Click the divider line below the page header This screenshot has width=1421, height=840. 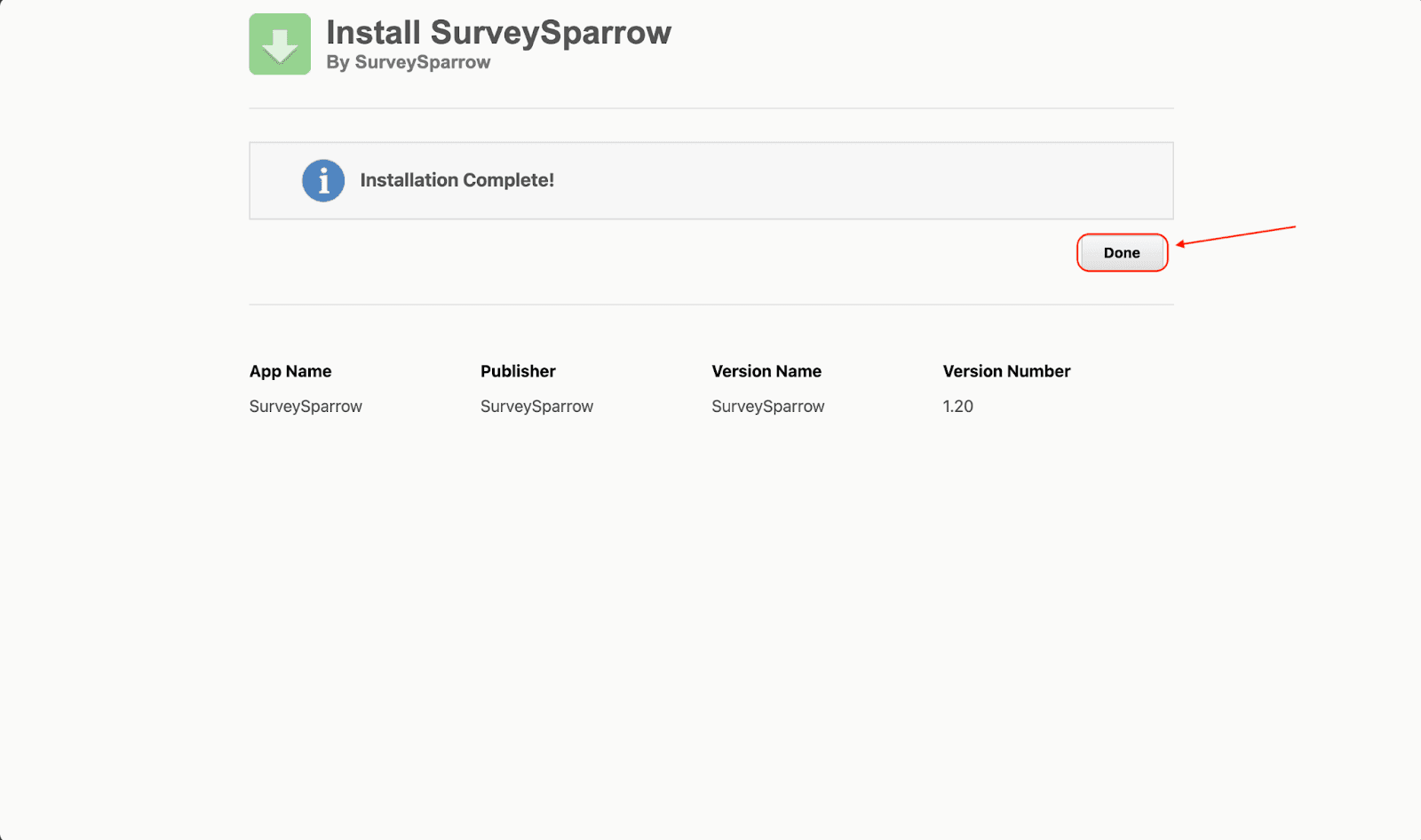pyautogui.click(x=710, y=108)
